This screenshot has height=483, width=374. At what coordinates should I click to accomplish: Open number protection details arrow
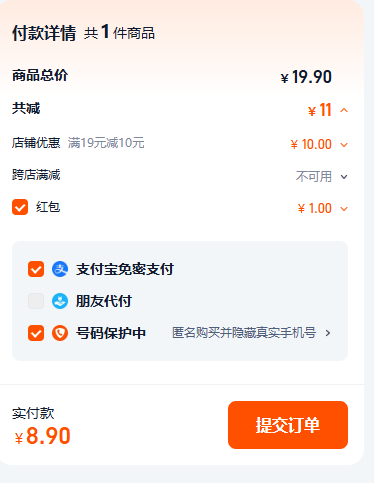[328, 333]
